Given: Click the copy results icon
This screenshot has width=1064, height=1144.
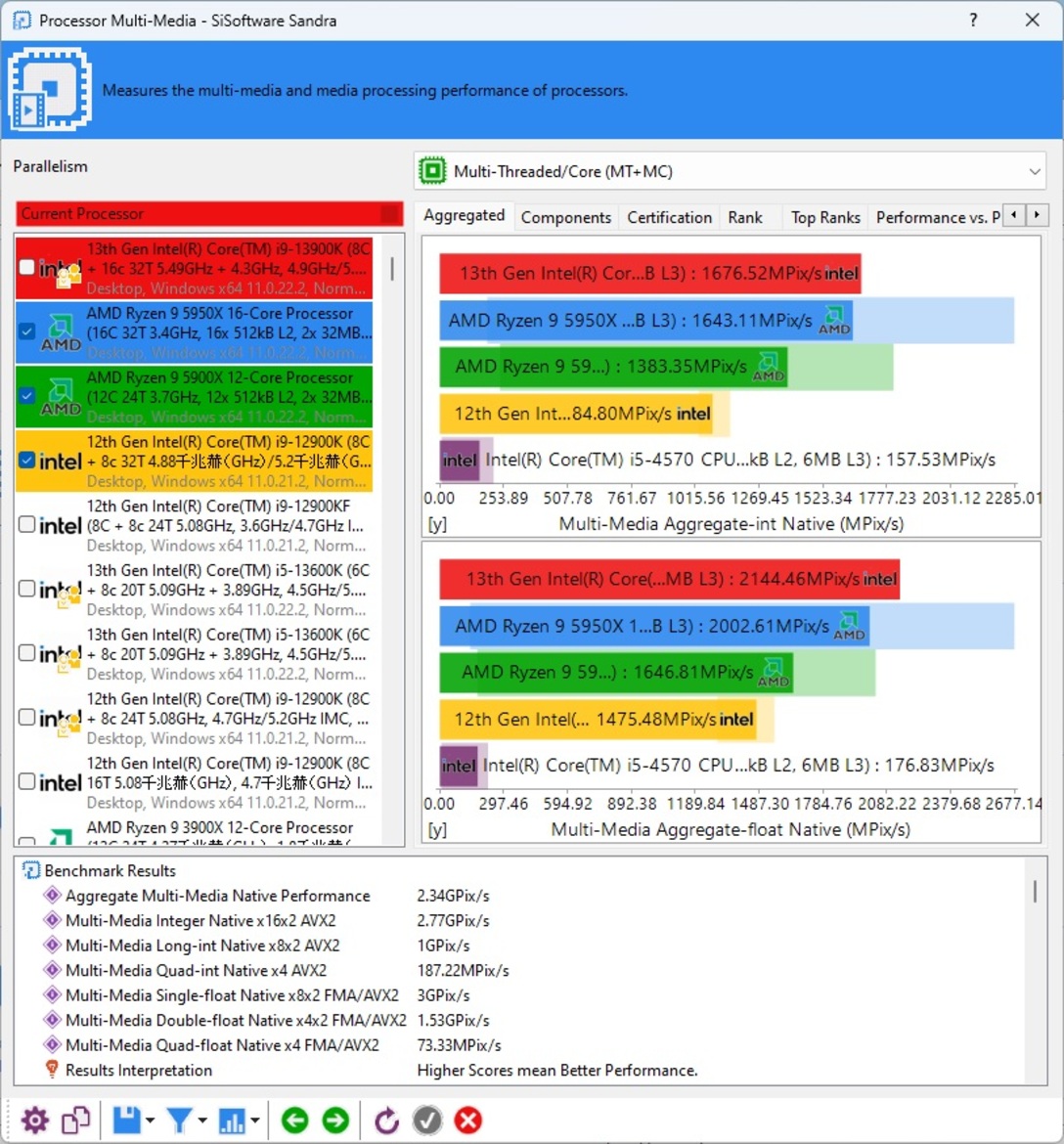Looking at the screenshot, I should (75, 1121).
